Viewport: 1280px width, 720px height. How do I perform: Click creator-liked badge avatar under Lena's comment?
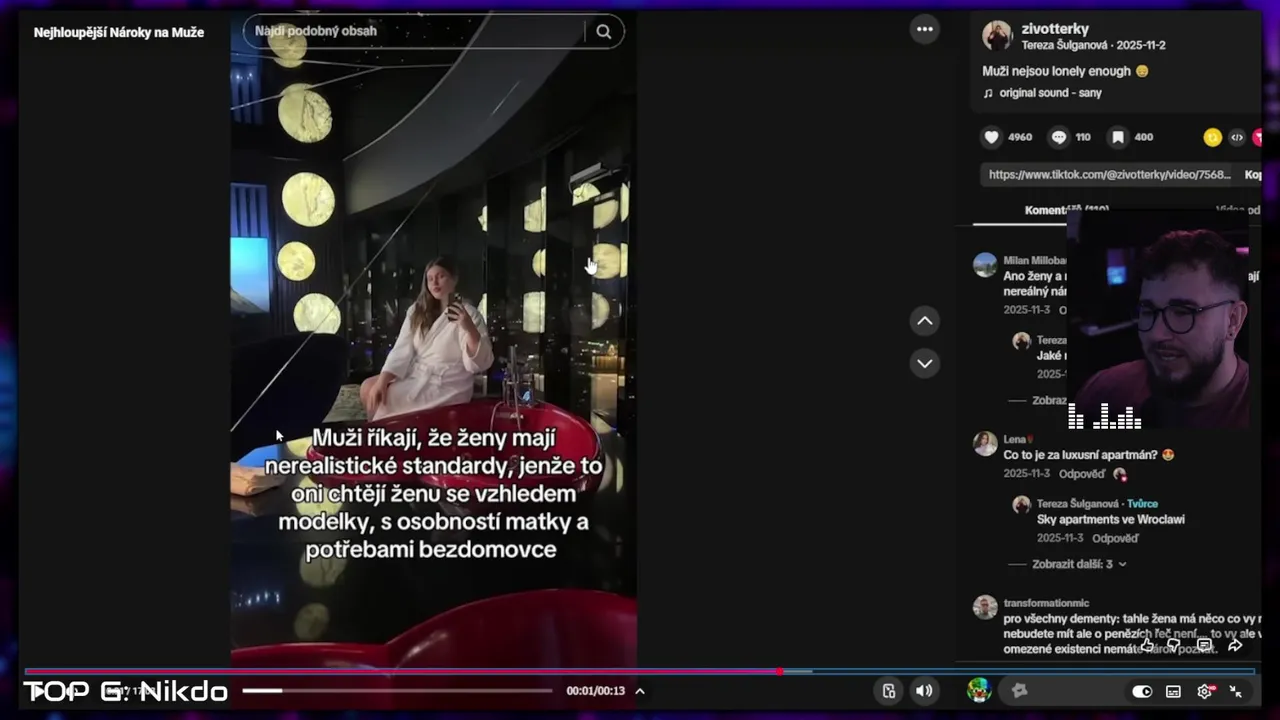tap(1119, 474)
